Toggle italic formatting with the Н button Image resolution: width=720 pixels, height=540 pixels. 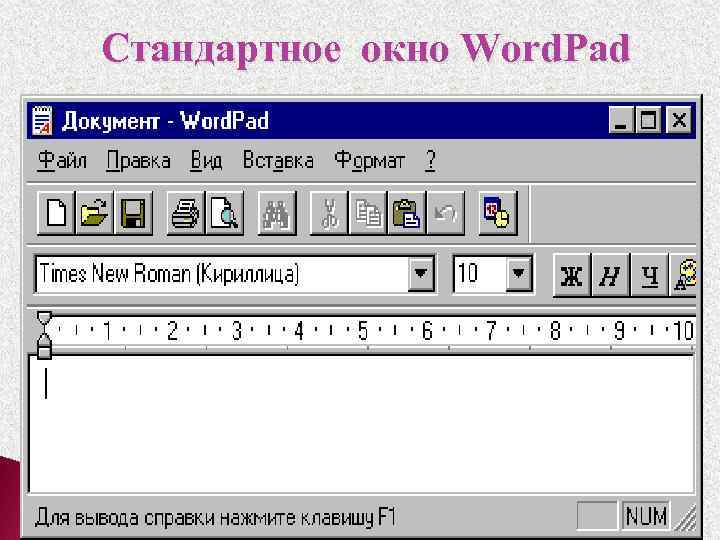(610, 276)
